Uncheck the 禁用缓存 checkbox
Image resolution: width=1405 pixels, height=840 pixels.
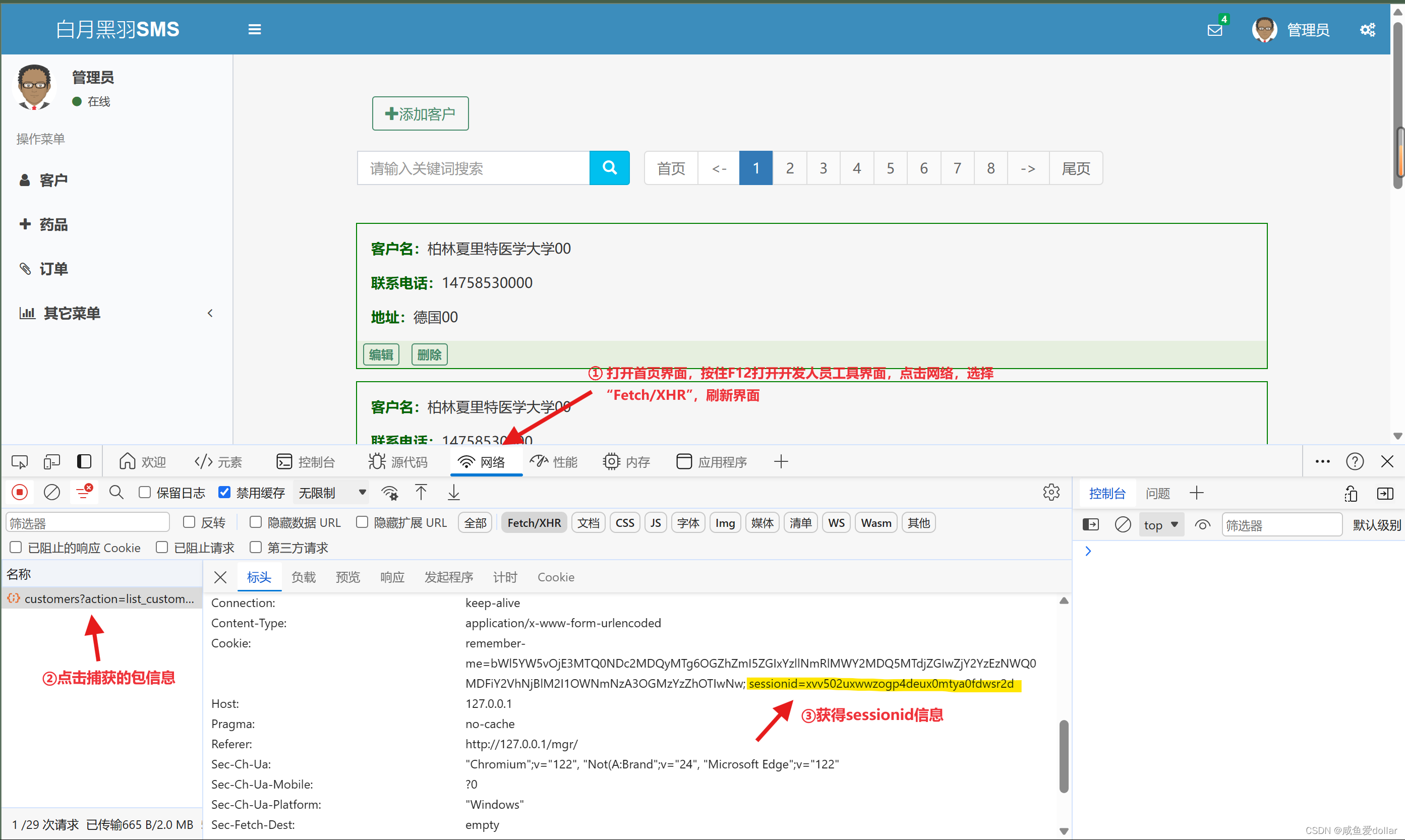[x=225, y=493]
